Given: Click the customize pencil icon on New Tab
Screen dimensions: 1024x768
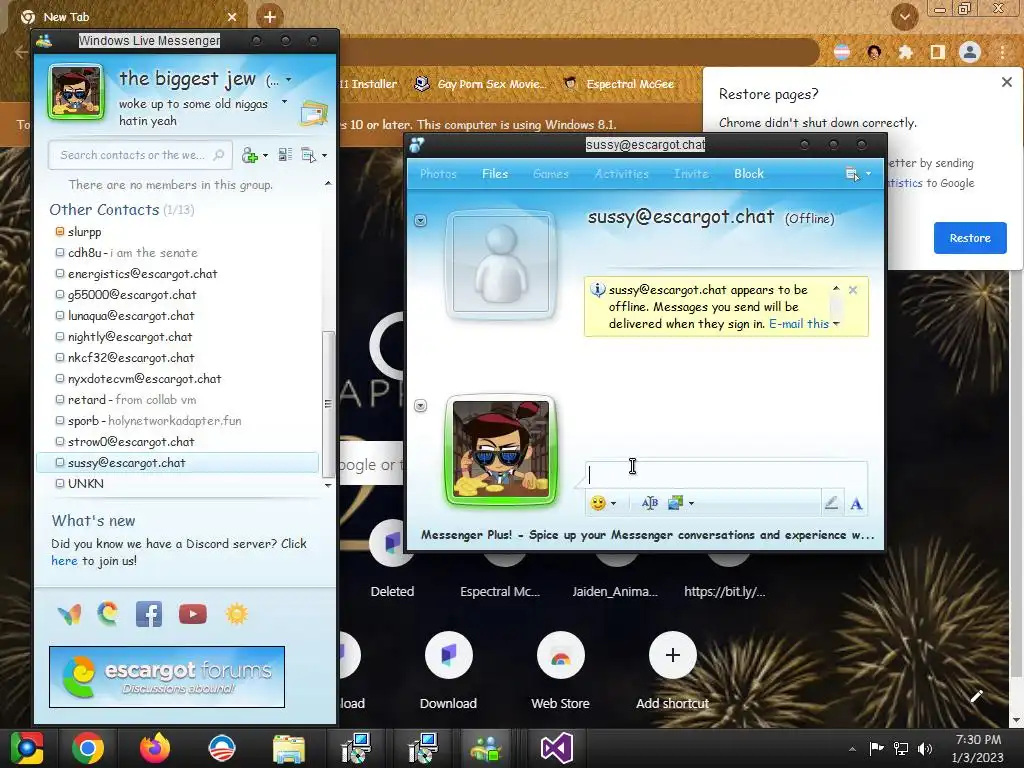Looking at the screenshot, I should coord(977,696).
